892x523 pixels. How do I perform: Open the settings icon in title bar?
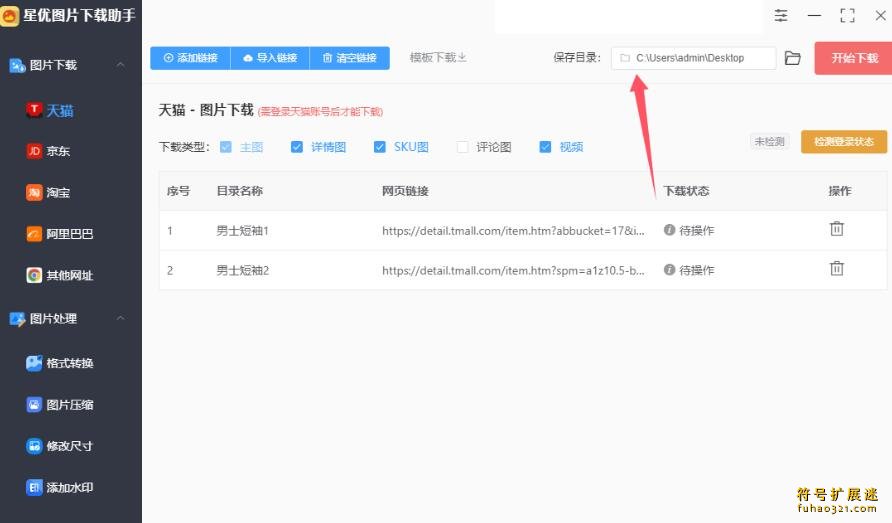781,16
